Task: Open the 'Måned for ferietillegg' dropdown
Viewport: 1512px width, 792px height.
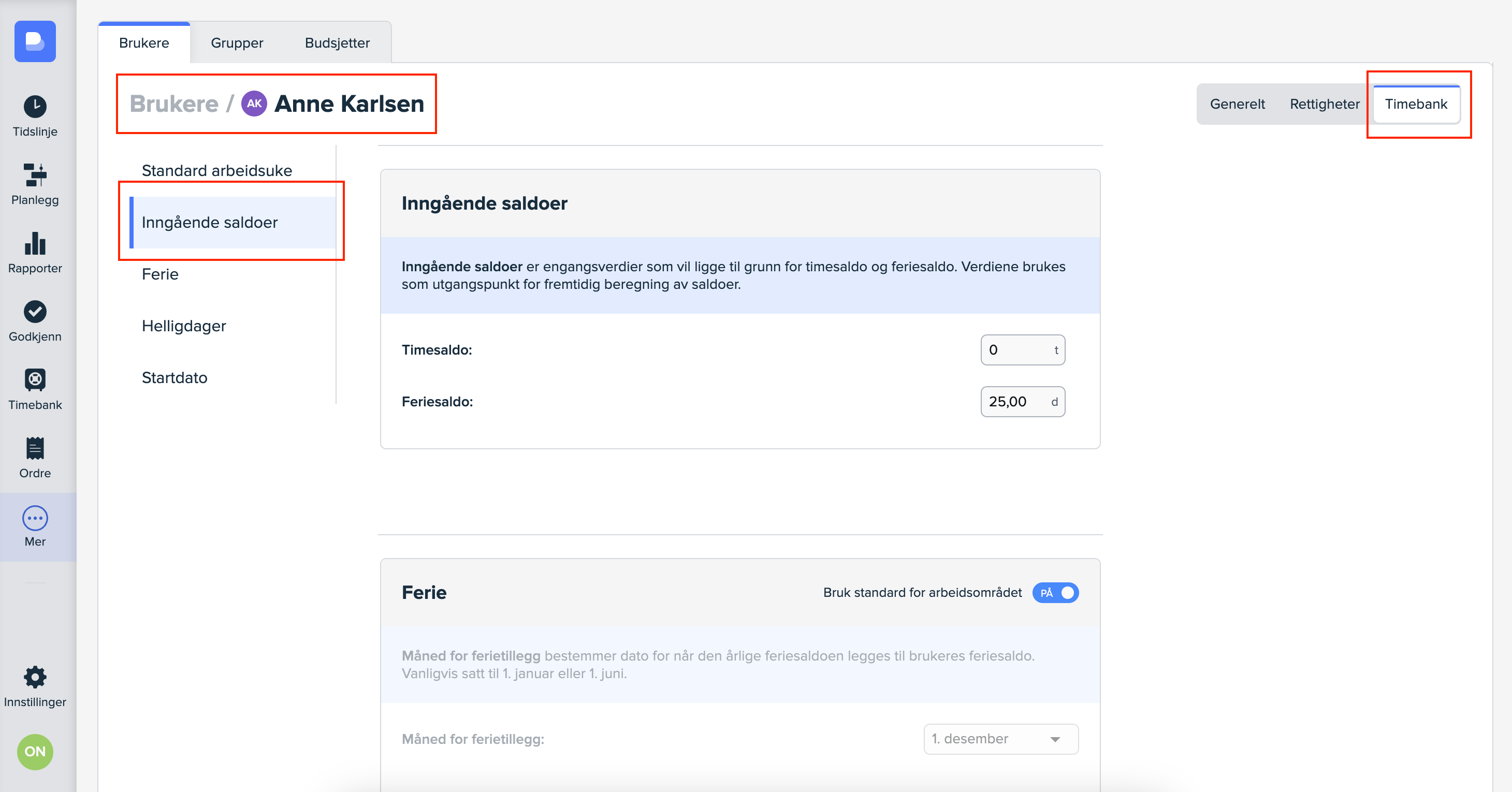Action: [1000, 739]
